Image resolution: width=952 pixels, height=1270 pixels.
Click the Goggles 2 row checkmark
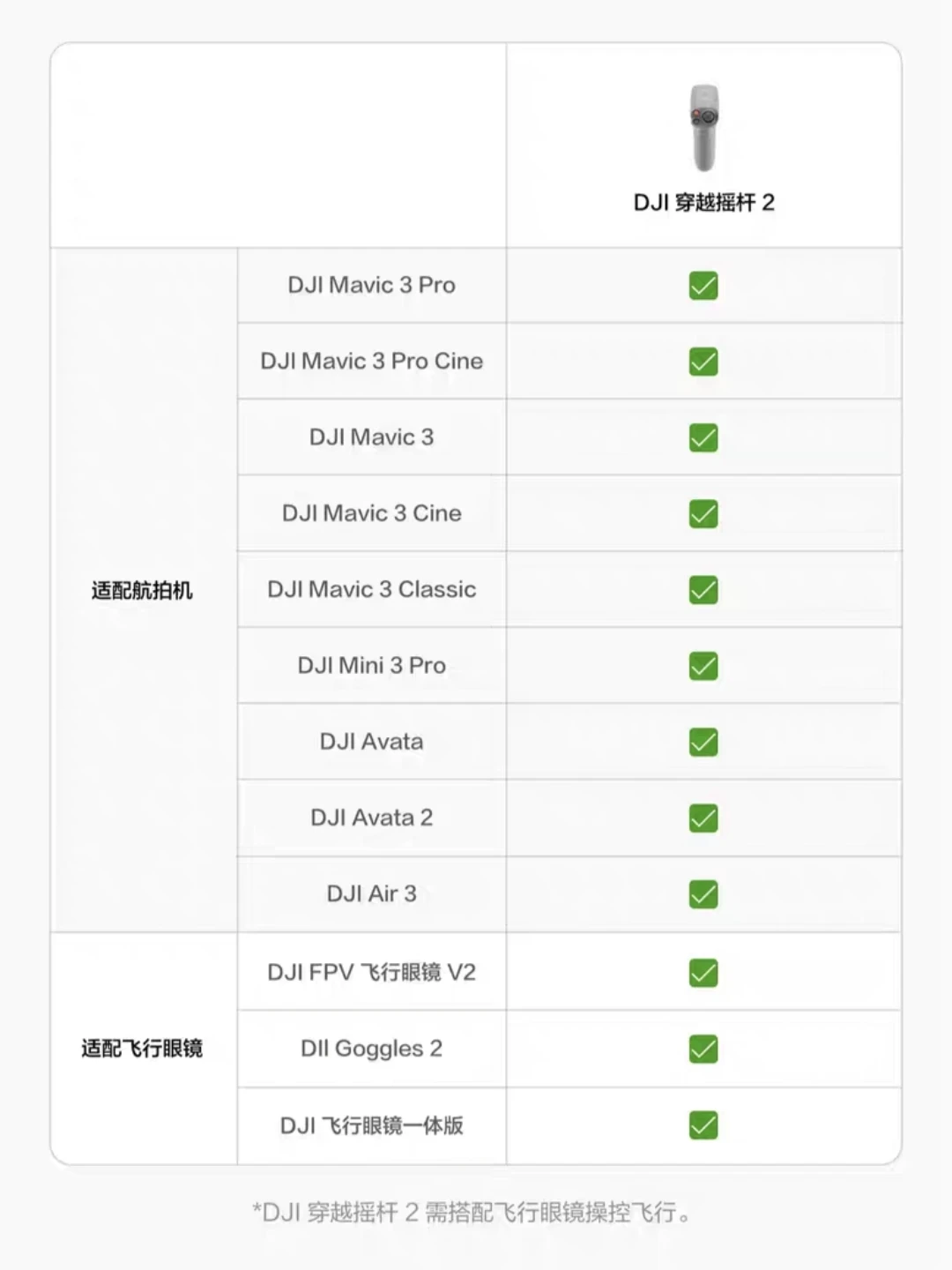[x=703, y=1049]
